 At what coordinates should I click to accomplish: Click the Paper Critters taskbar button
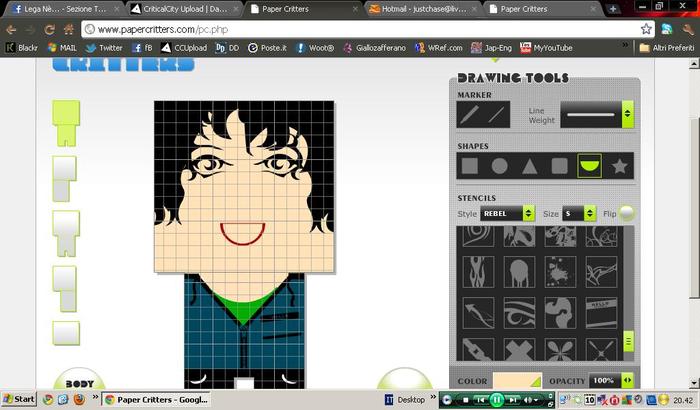pyautogui.click(x=156, y=400)
